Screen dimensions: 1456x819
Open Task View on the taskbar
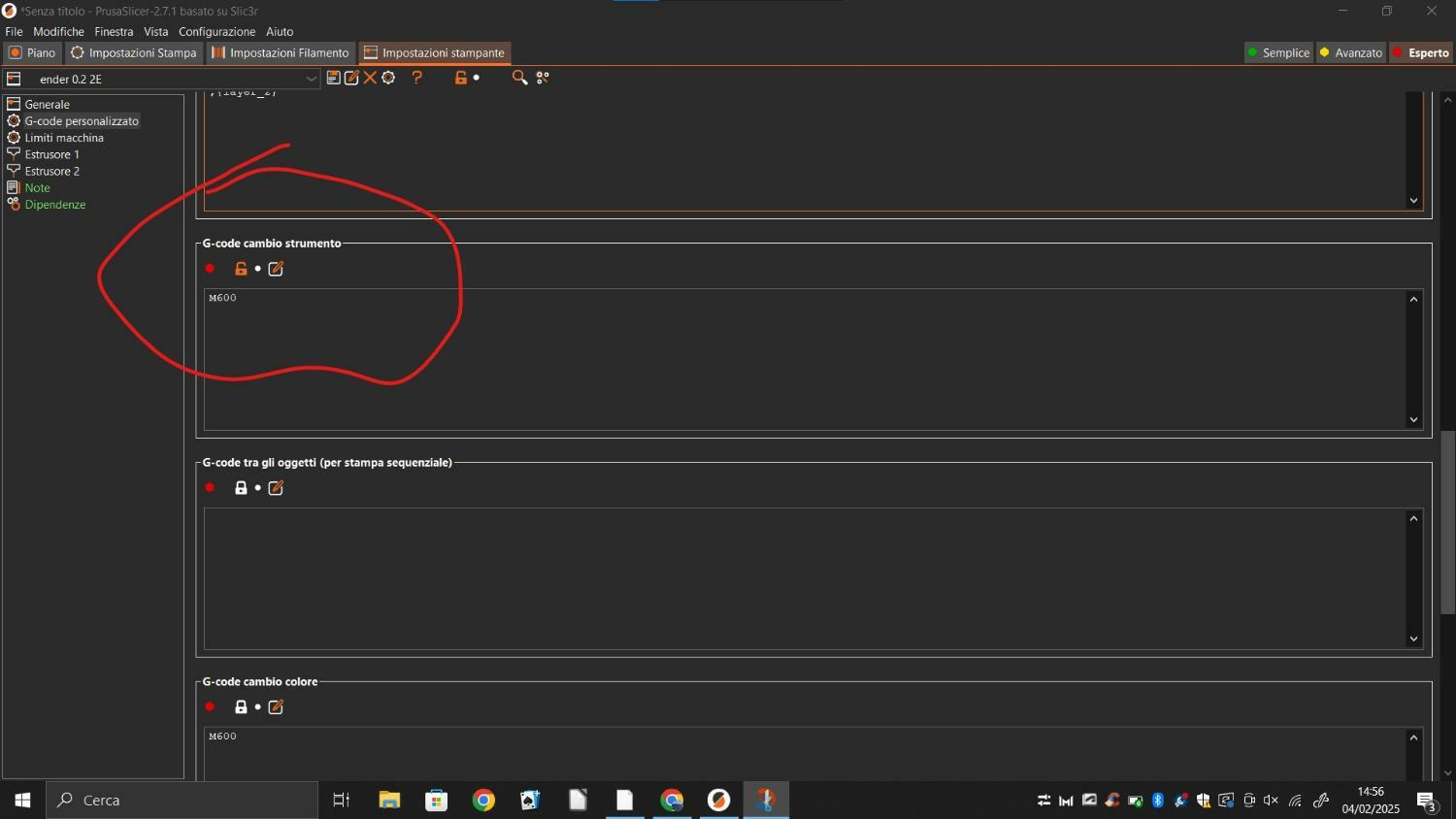point(341,801)
